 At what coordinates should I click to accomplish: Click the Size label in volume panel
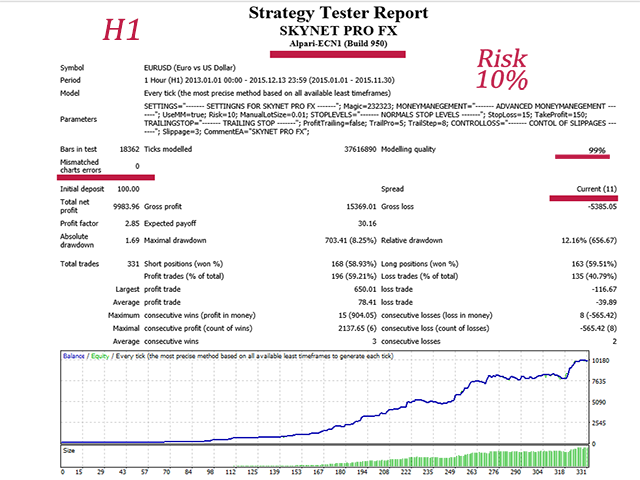[69, 451]
